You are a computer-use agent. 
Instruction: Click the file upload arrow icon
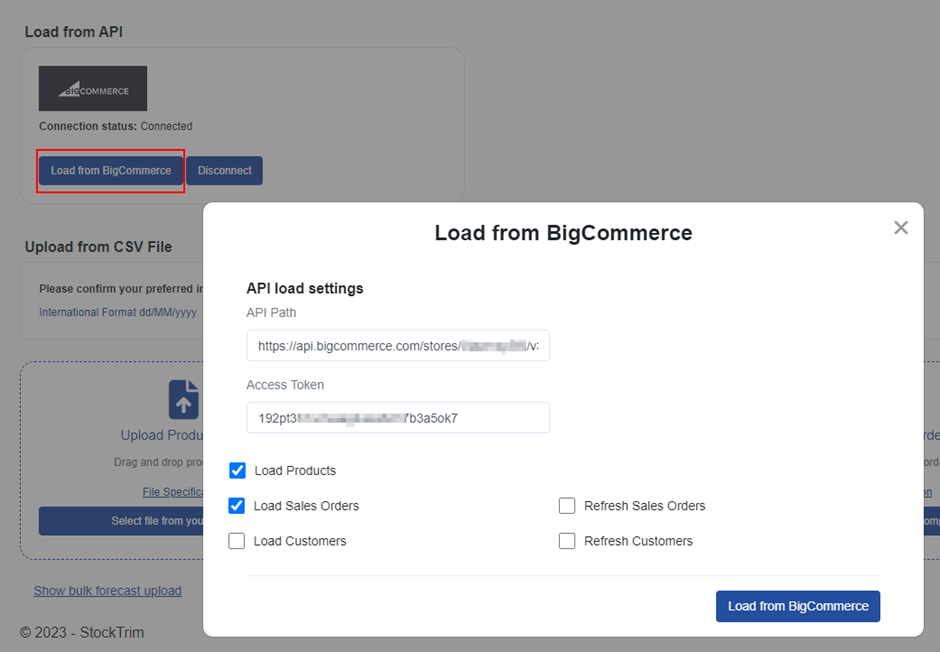184,399
